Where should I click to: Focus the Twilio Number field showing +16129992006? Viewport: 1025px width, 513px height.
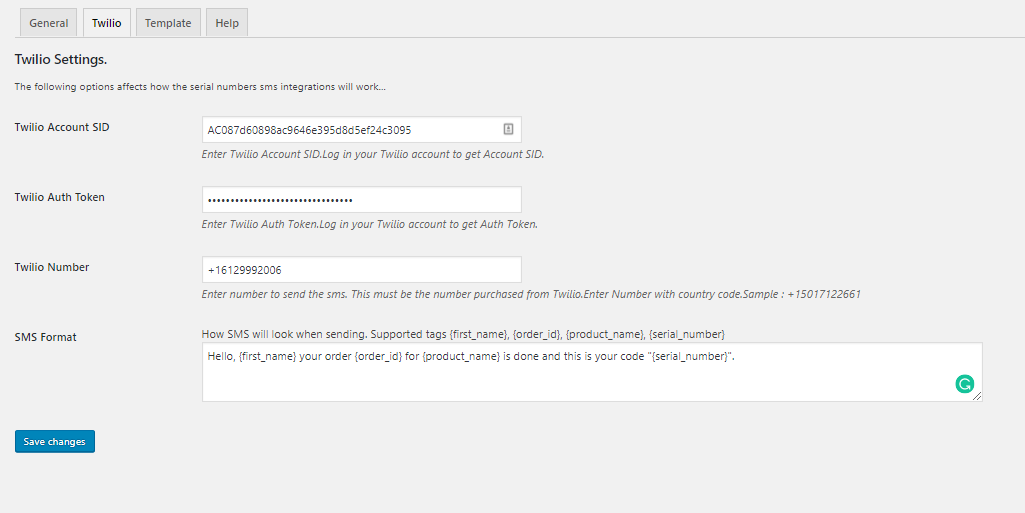click(361, 269)
